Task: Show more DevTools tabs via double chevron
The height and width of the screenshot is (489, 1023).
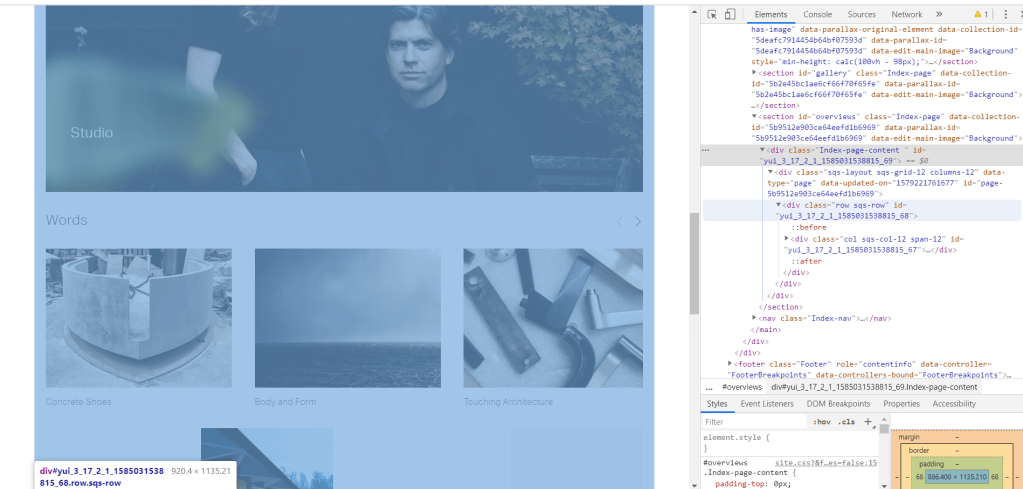Action: [x=939, y=15]
